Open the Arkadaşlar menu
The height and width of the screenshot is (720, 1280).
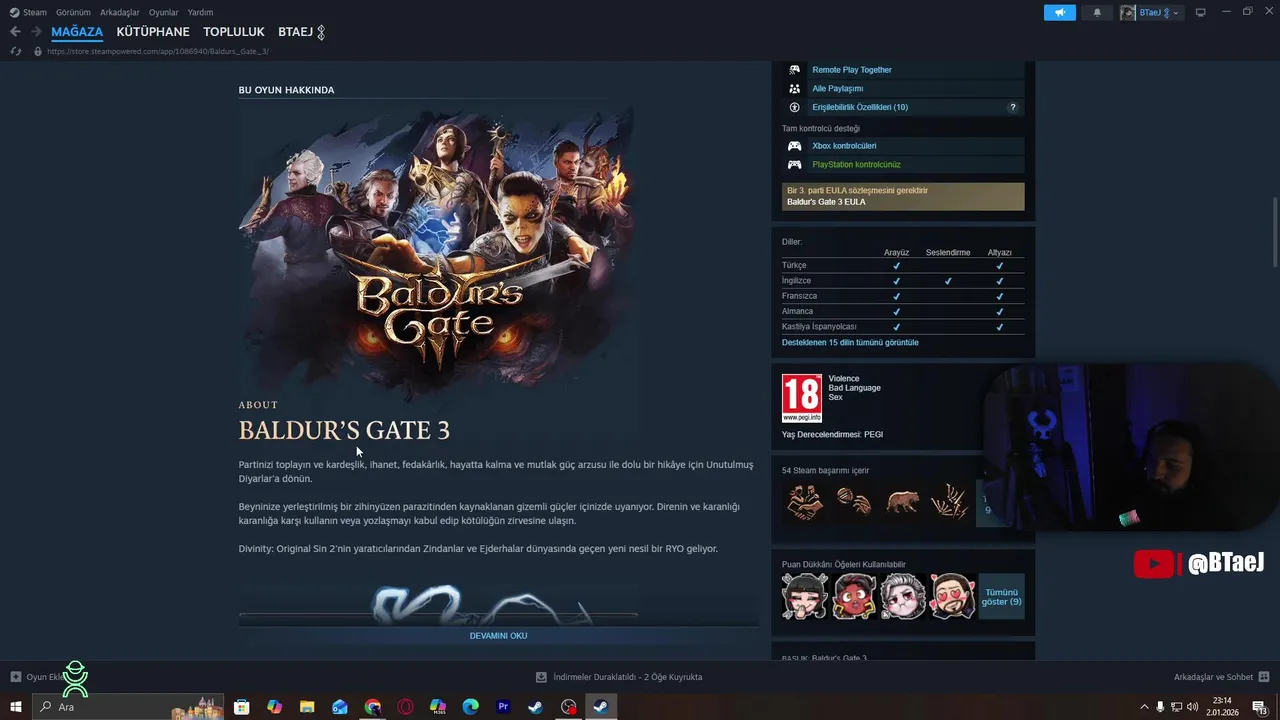119,12
